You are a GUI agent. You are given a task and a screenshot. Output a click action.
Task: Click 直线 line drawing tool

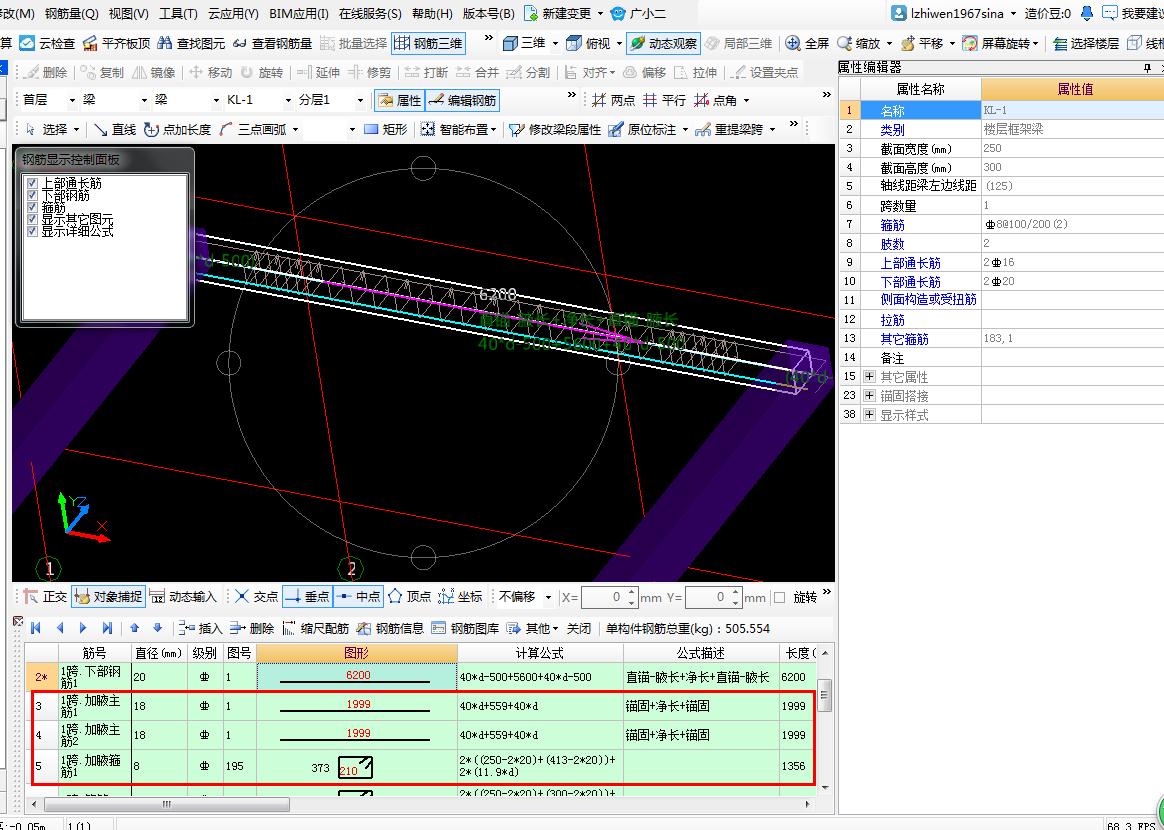[114, 129]
